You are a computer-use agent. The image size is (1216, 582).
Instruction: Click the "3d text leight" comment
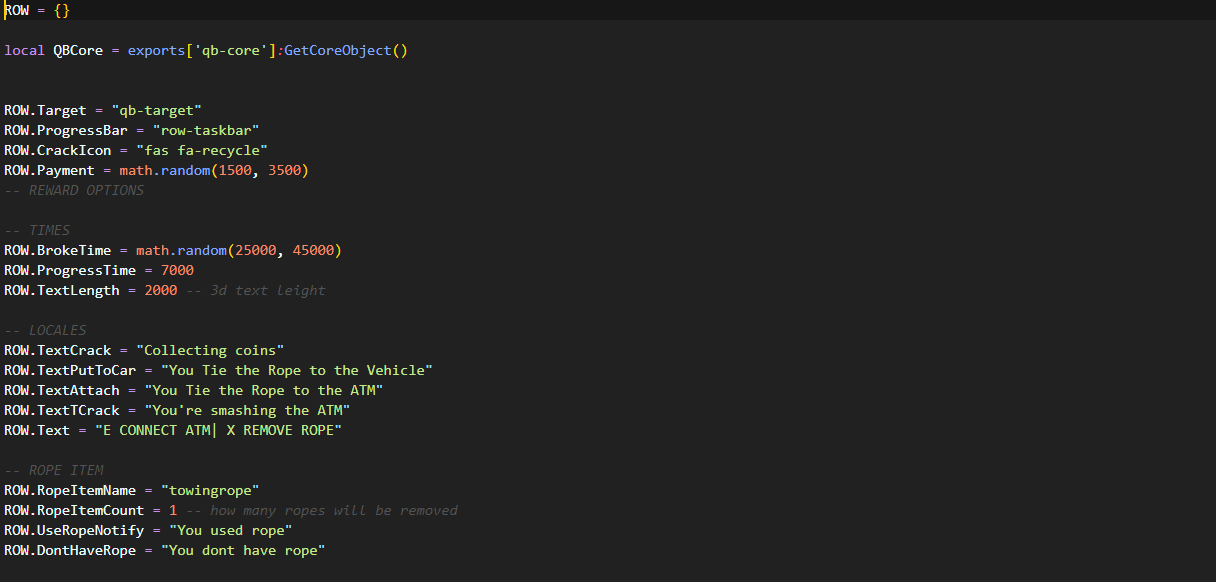point(267,290)
